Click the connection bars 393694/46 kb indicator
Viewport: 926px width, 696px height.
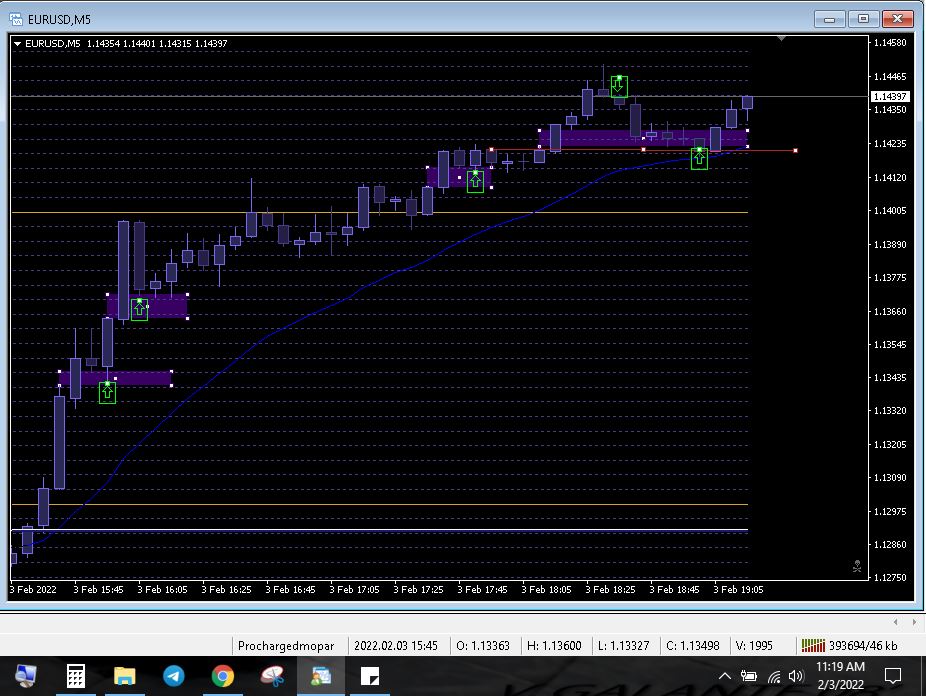click(849, 646)
